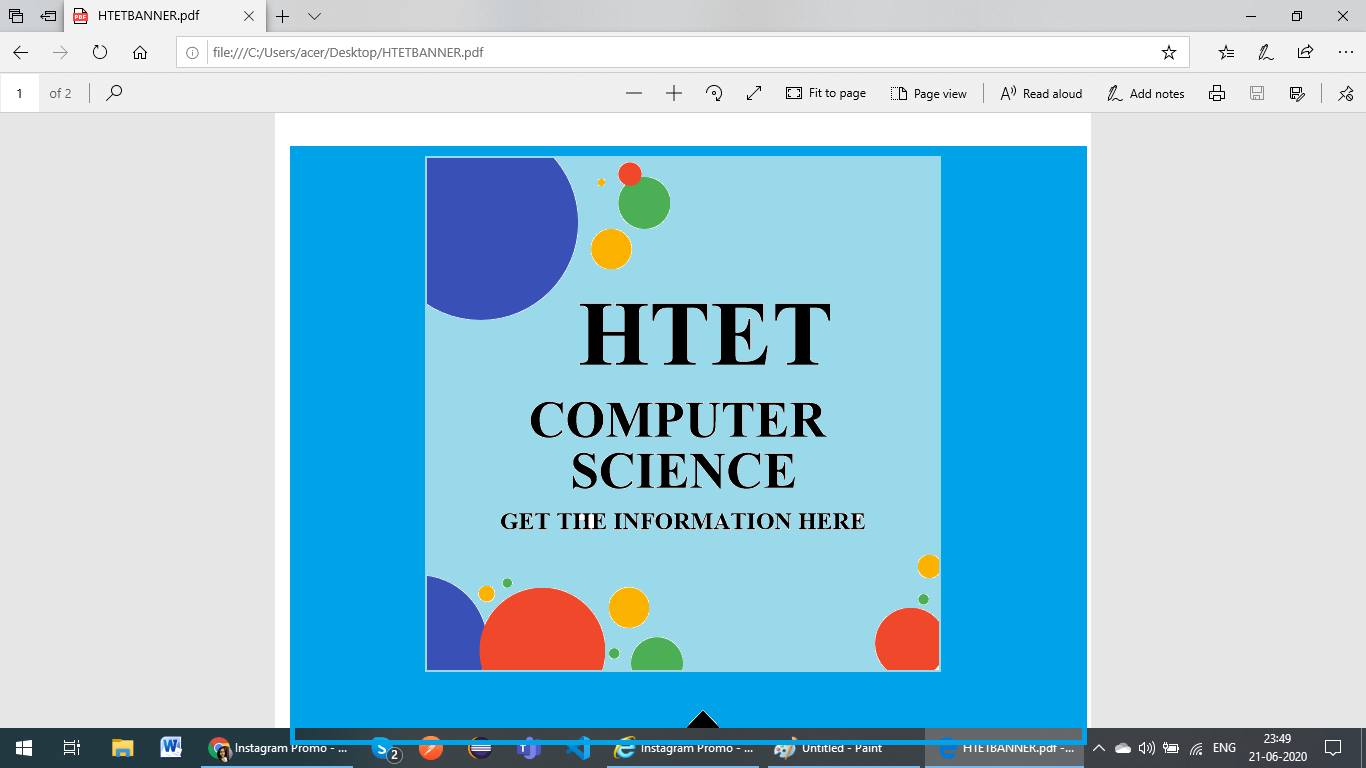Screen dimensions: 1366x768
Task: Open the Tabs you've set aside icon
Action: (16, 16)
